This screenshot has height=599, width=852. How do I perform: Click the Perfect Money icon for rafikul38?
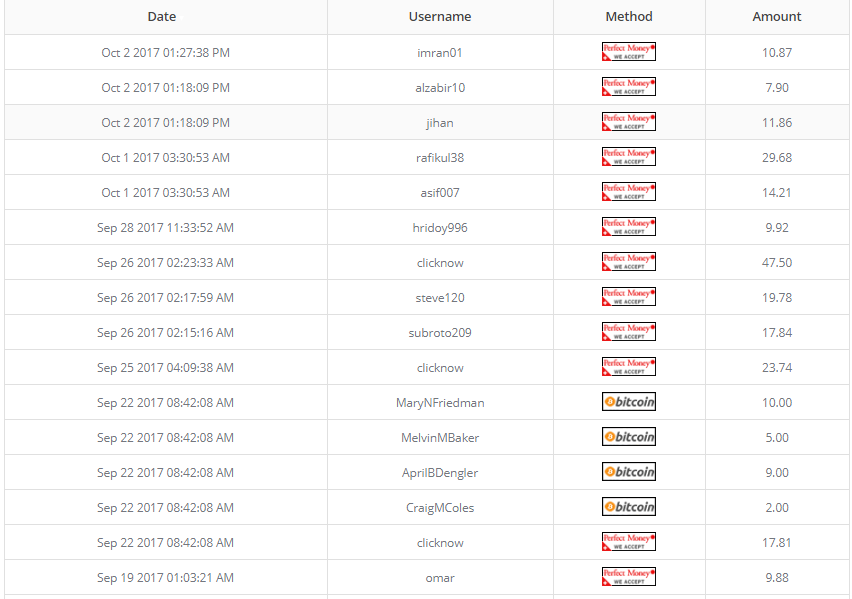[x=629, y=157]
